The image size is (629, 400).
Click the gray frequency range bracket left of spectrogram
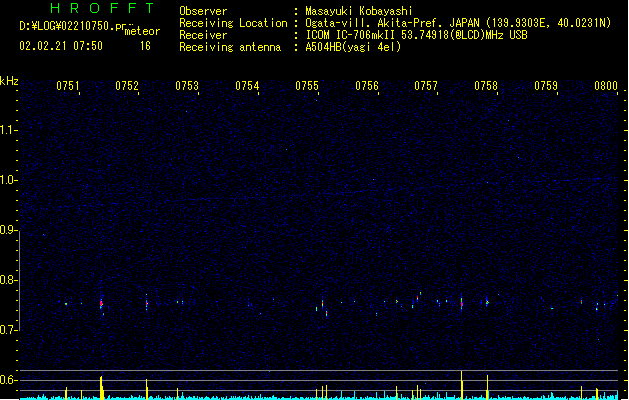pyautogui.click(x=19, y=280)
